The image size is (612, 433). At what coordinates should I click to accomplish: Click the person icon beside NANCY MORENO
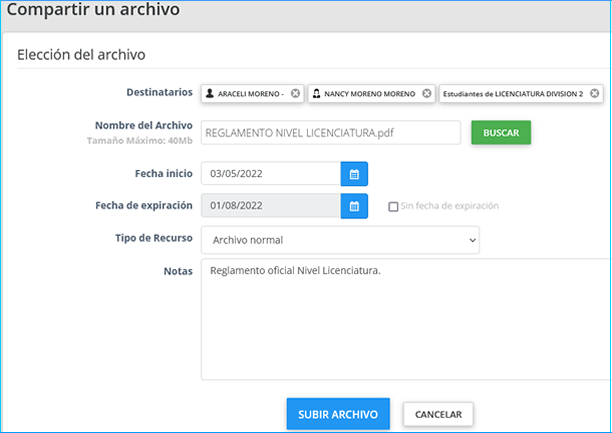(x=316, y=93)
